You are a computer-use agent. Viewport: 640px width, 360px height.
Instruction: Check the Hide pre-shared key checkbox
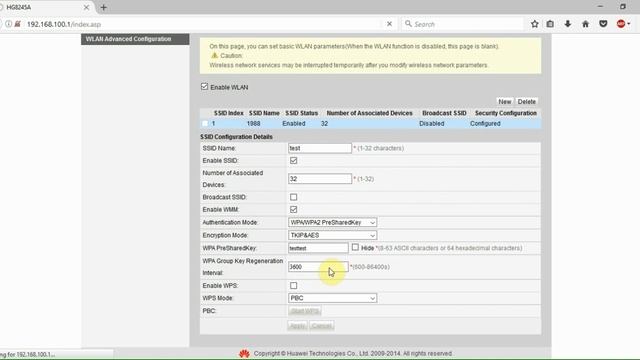[355, 247]
